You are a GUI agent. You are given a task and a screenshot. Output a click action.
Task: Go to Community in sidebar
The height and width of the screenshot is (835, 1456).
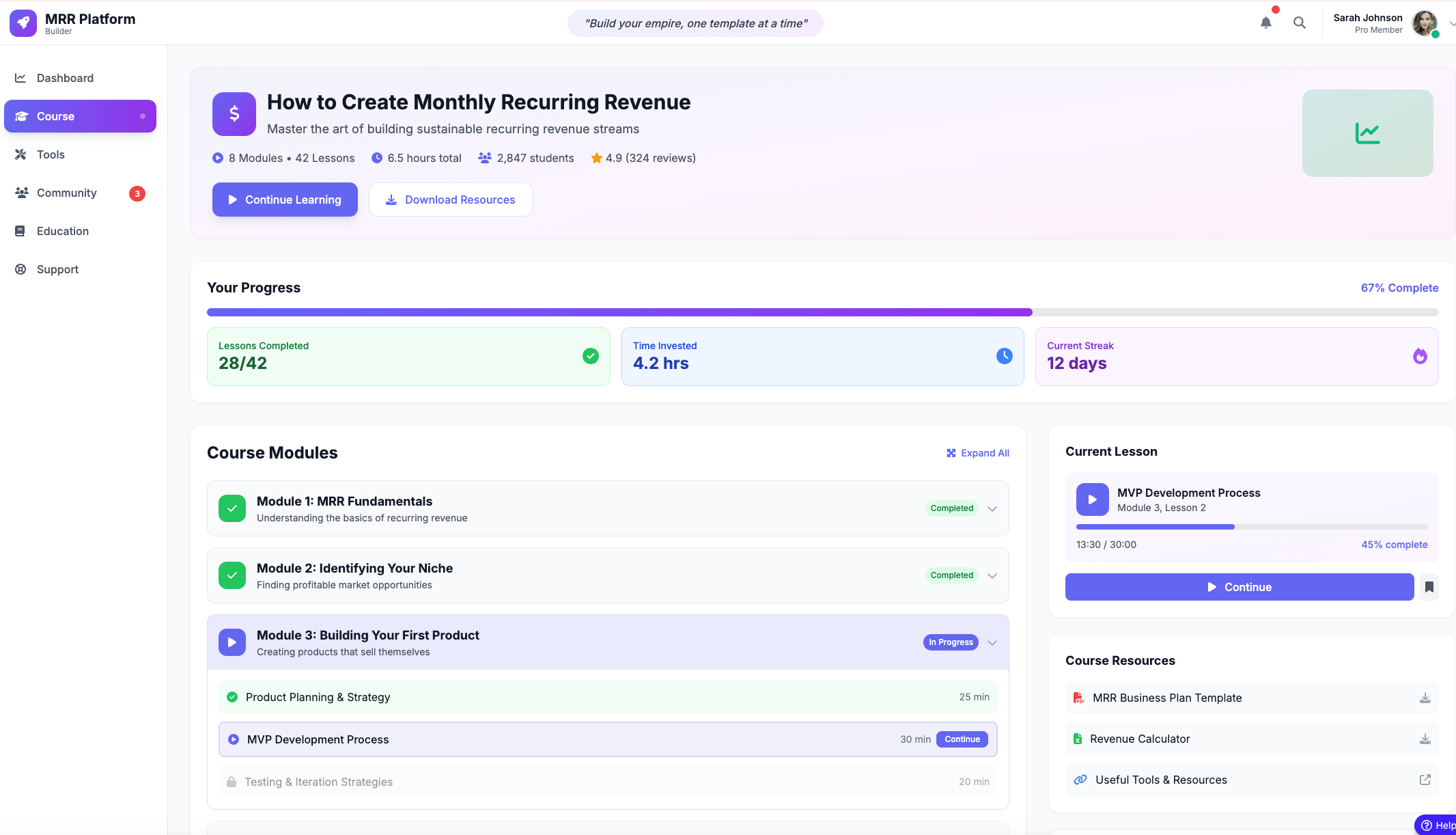[x=66, y=193]
